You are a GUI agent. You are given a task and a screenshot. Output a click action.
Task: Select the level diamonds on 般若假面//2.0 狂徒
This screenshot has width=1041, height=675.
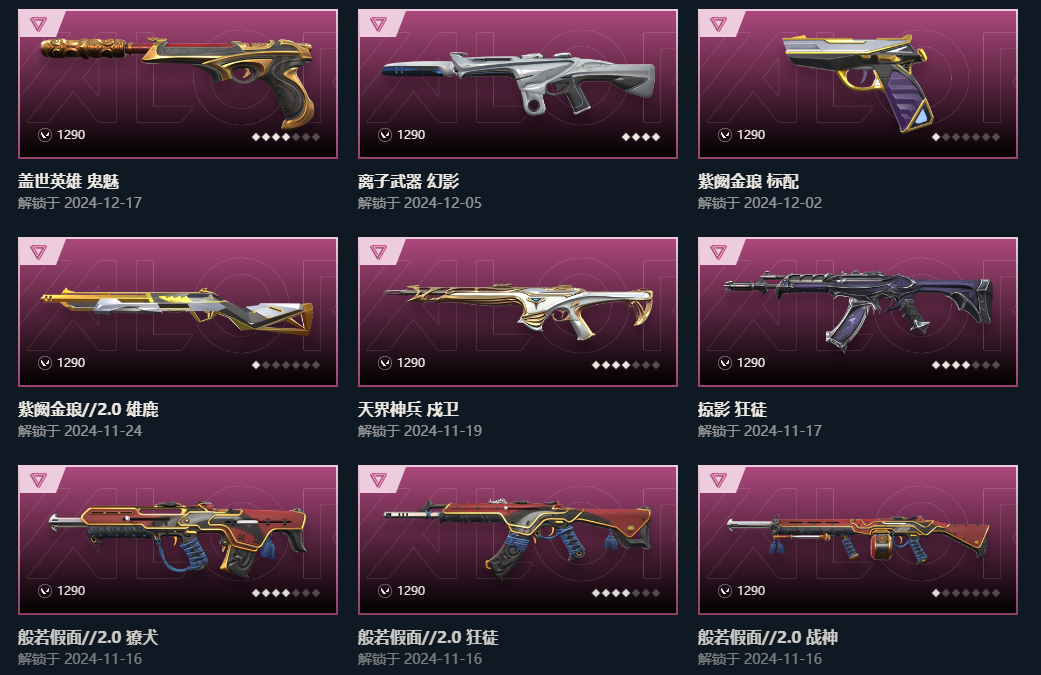tap(625, 593)
